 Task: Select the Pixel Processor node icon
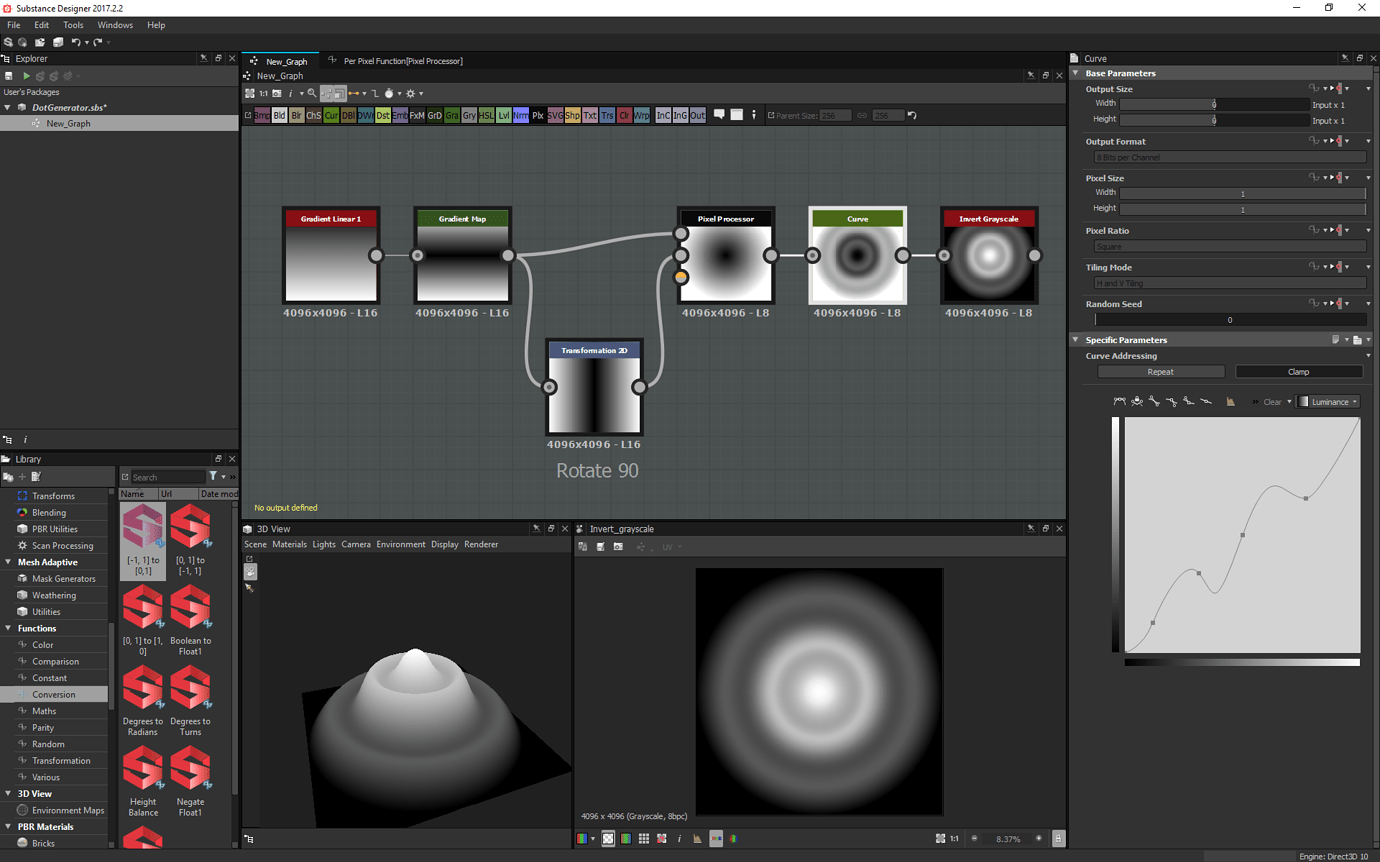click(x=539, y=115)
